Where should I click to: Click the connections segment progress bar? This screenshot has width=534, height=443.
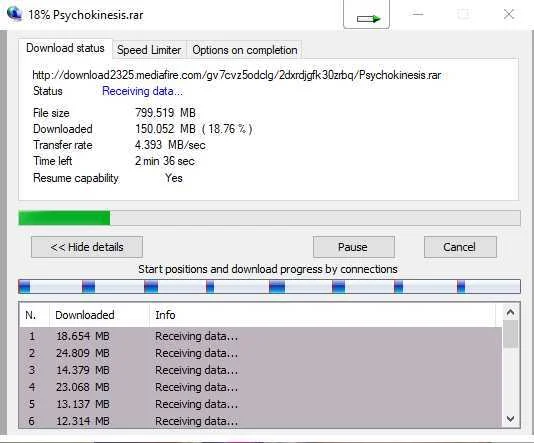(x=269, y=286)
